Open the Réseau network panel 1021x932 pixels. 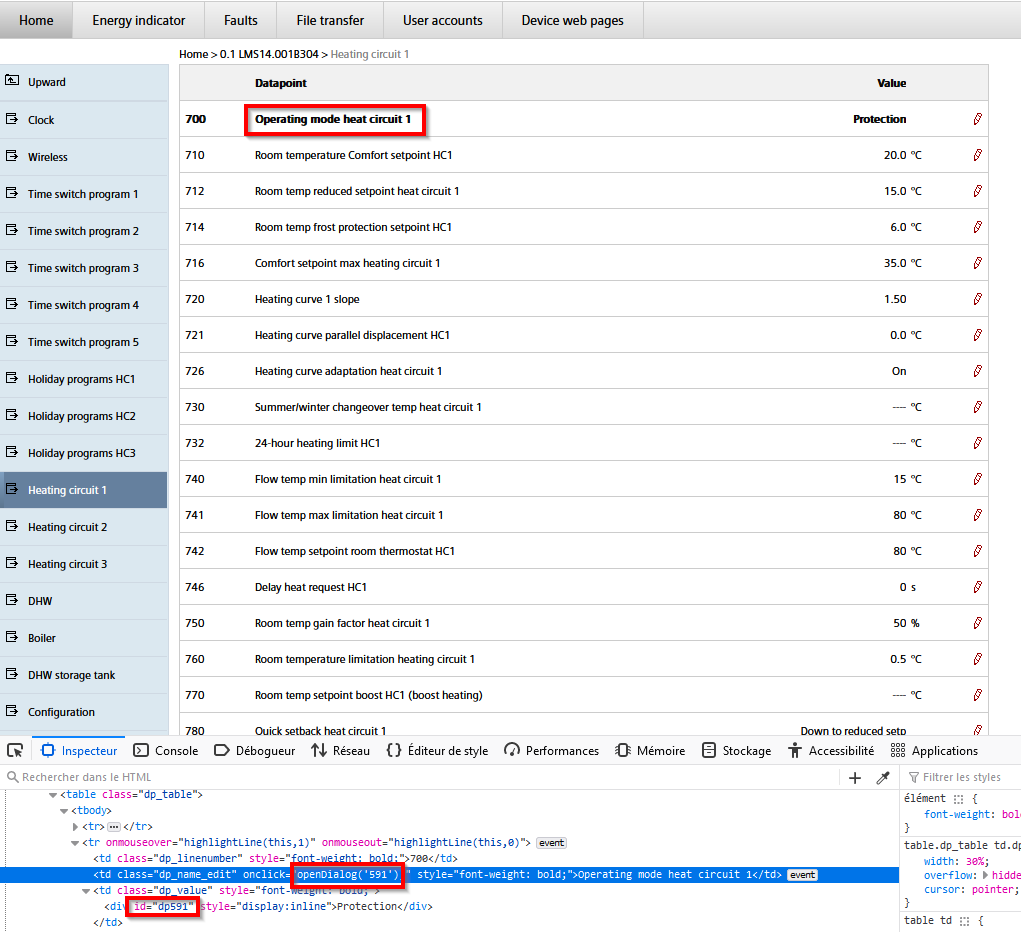pyautogui.click(x=341, y=750)
